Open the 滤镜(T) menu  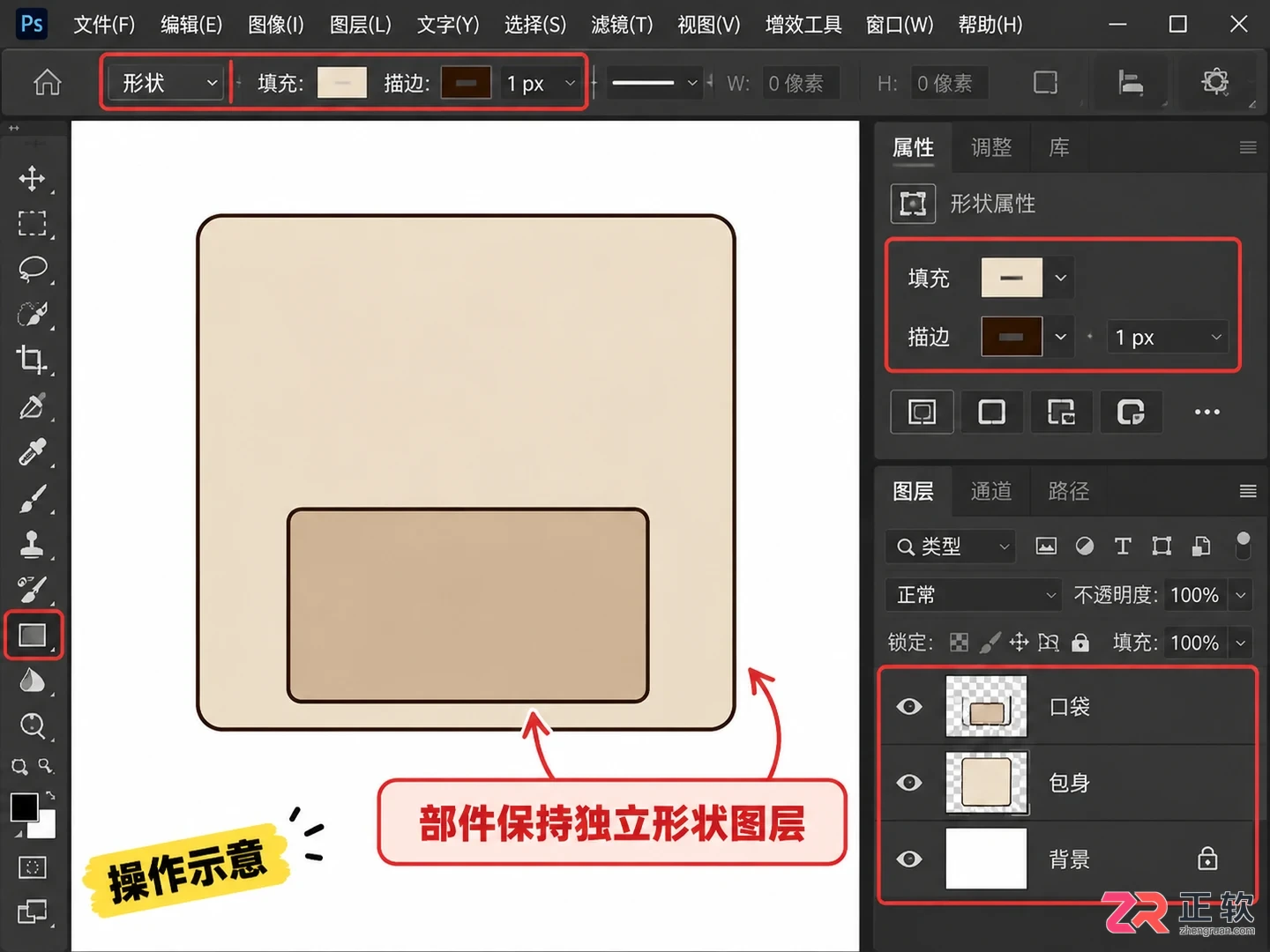coord(622,25)
